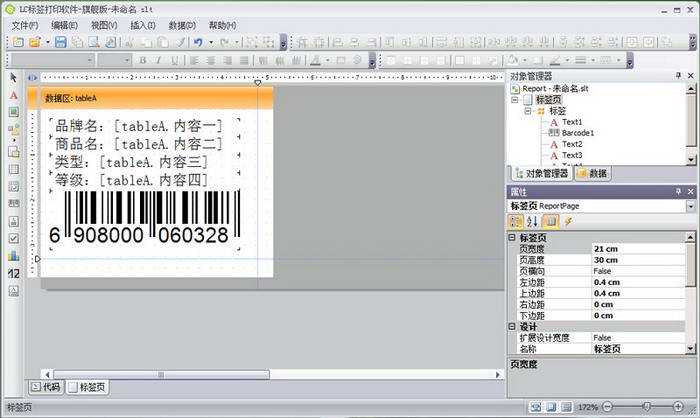
Task: Select Barcode1 in object tree
Action: coord(578,133)
